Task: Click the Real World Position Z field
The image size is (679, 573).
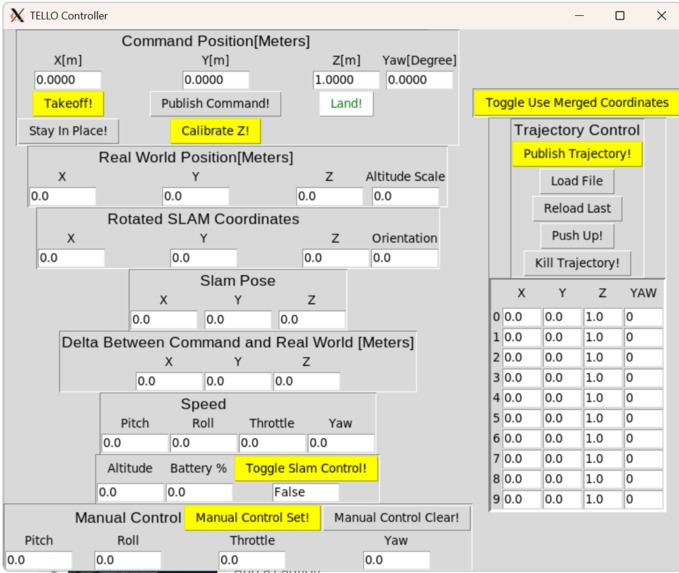Action: (329, 196)
